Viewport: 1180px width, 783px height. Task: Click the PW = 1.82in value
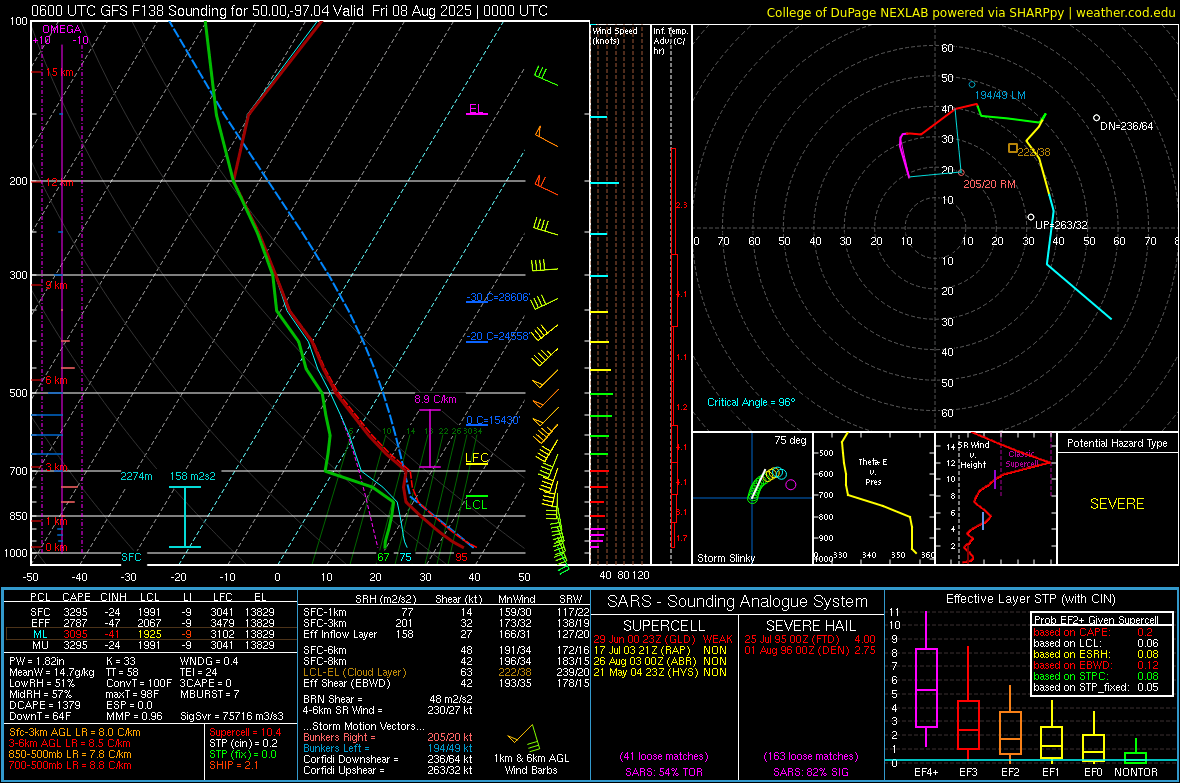point(37,661)
